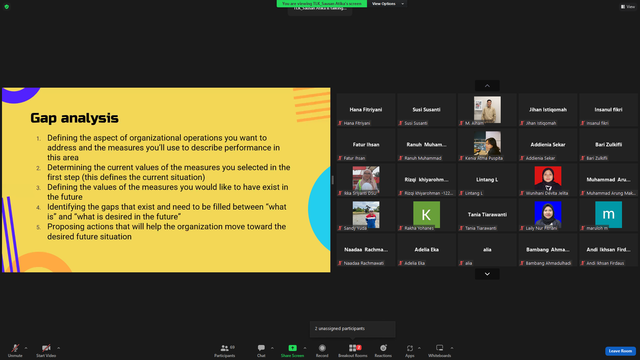This screenshot has width=640, height=360.
Task: Unmute the microphone
Action: tap(15, 350)
